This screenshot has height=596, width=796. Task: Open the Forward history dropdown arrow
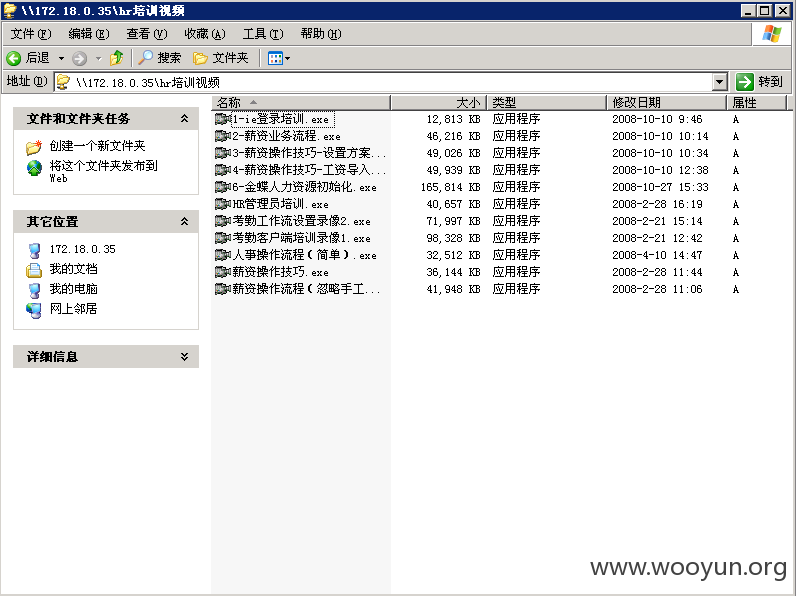click(99, 58)
